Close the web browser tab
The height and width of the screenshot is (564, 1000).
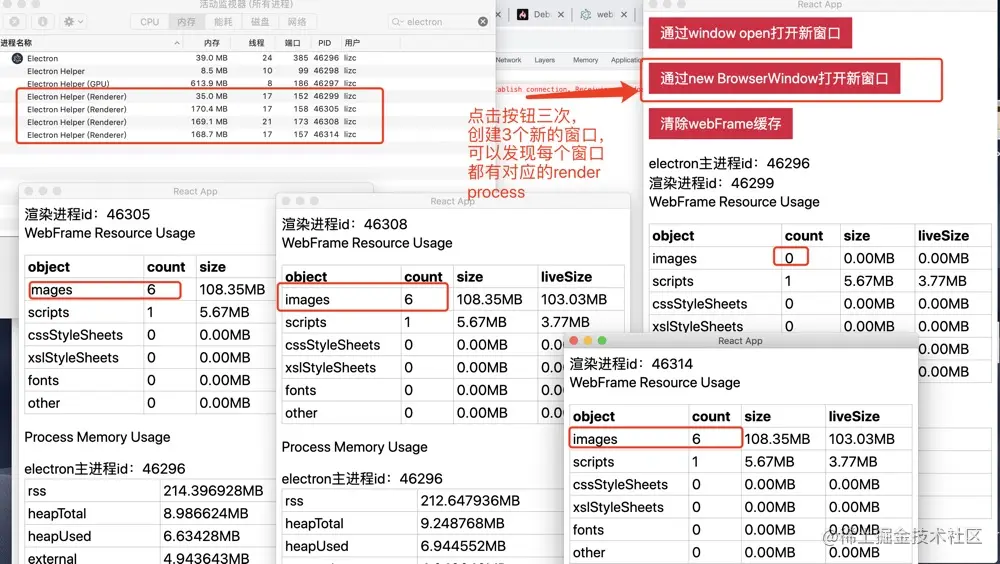624,14
